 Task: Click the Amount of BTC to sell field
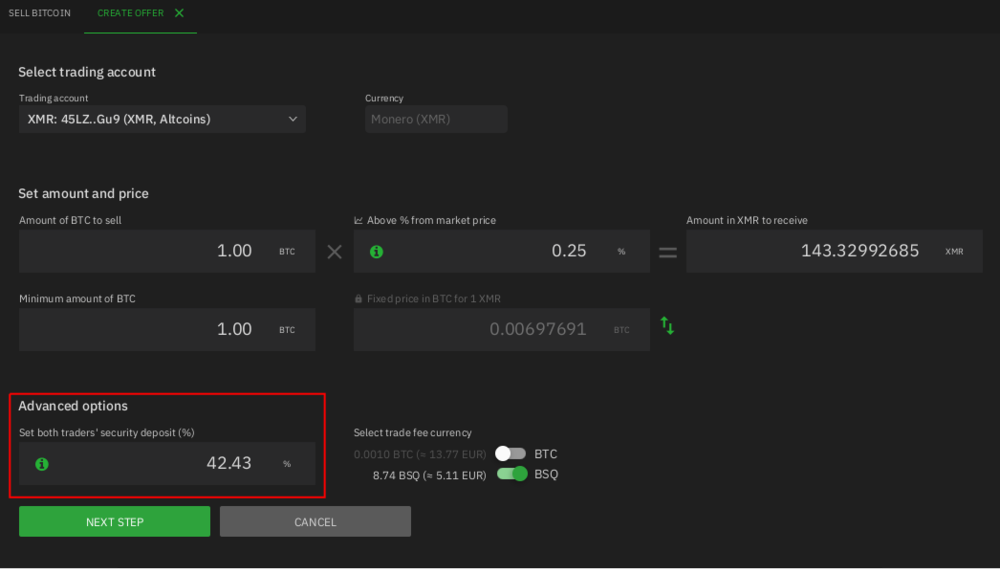coord(150,251)
